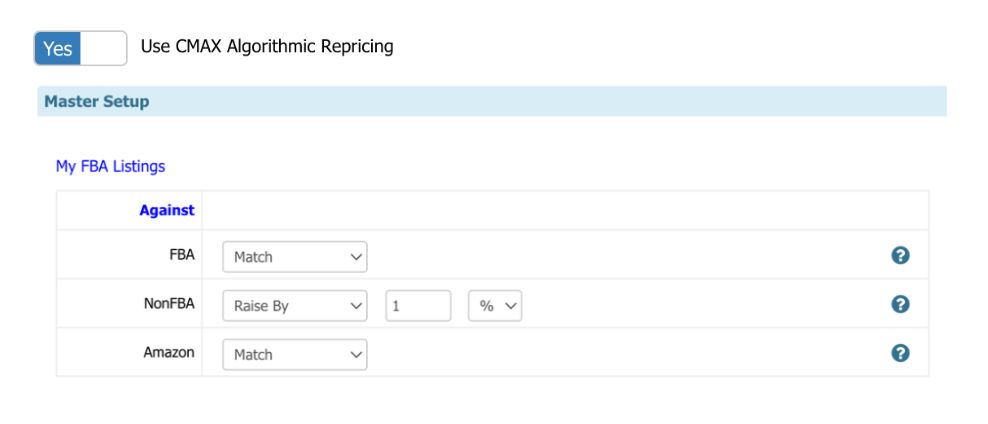988x424 pixels.
Task: Toggle off CMAX Algorithmic Repricing via Yes
Action: pyautogui.click(x=58, y=48)
